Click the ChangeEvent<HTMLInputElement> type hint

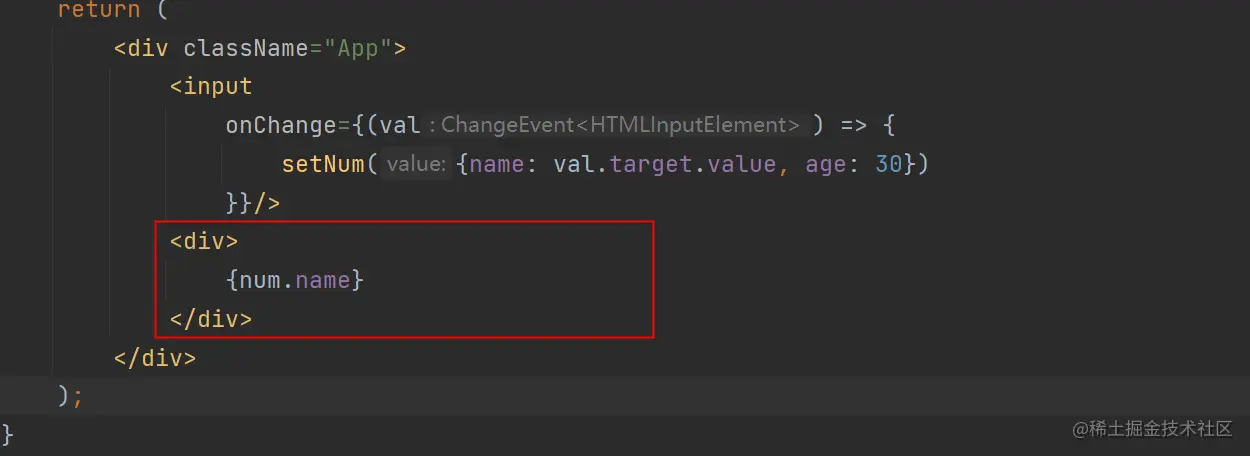click(x=620, y=125)
